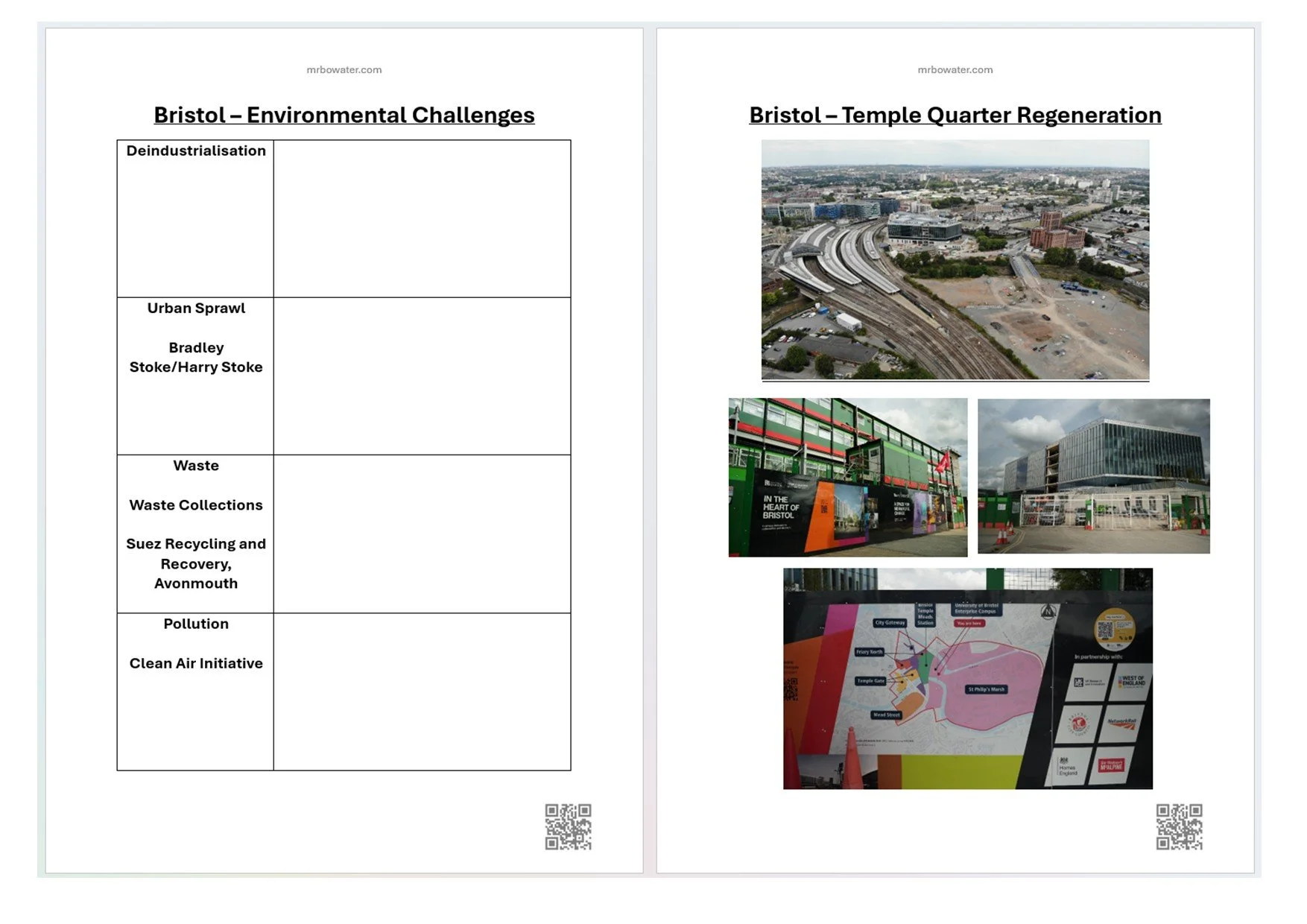Select the 'Temple Gate' label on the map

coord(871,681)
